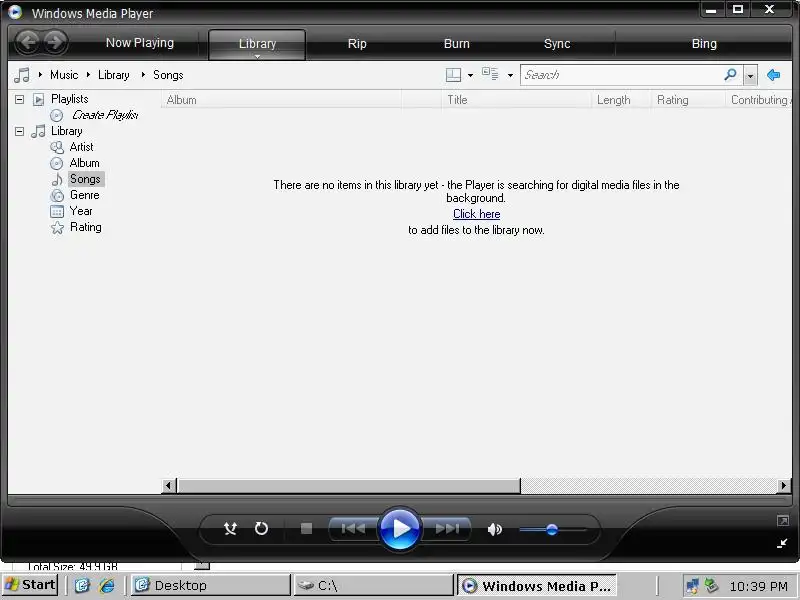800x600 pixels.
Task: Open the search options dropdown arrow
Action: coord(750,76)
